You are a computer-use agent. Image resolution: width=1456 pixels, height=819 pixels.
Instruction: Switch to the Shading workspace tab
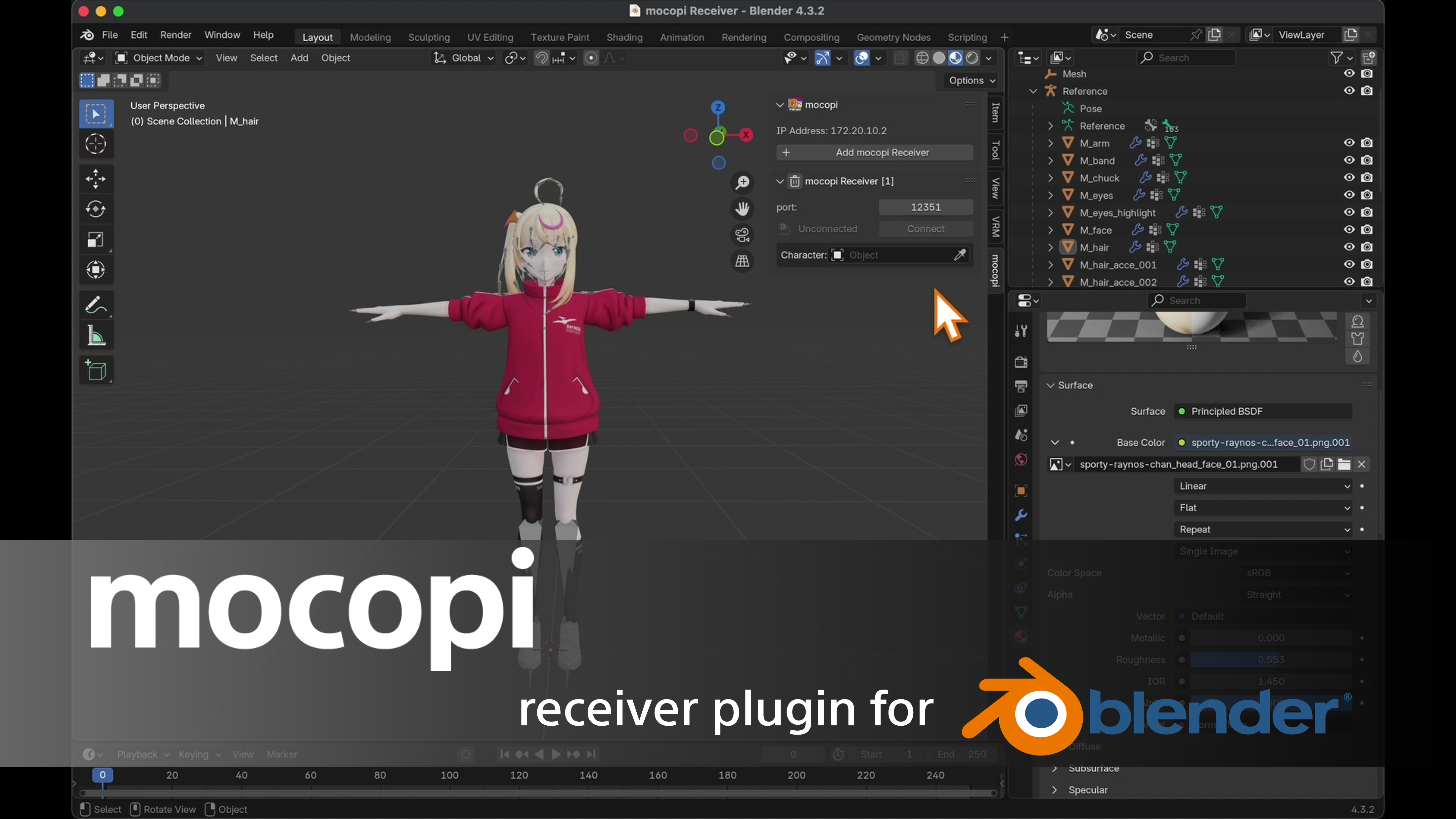624,37
